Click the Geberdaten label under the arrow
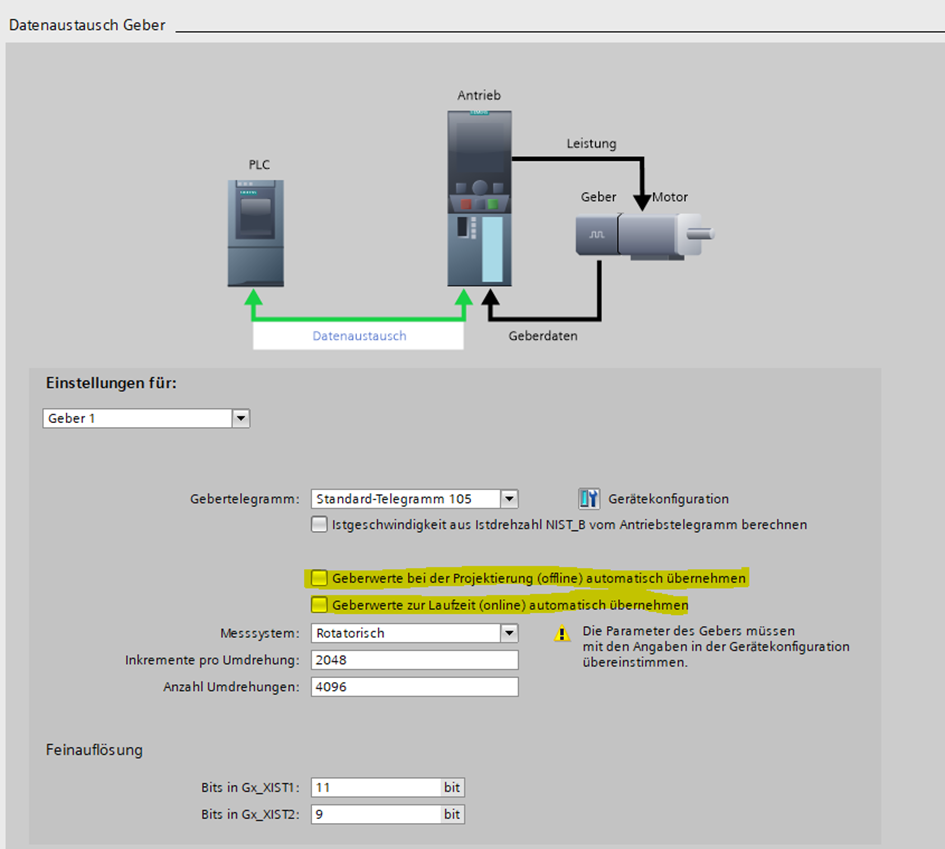945x849 pixels. click(542, 336)
